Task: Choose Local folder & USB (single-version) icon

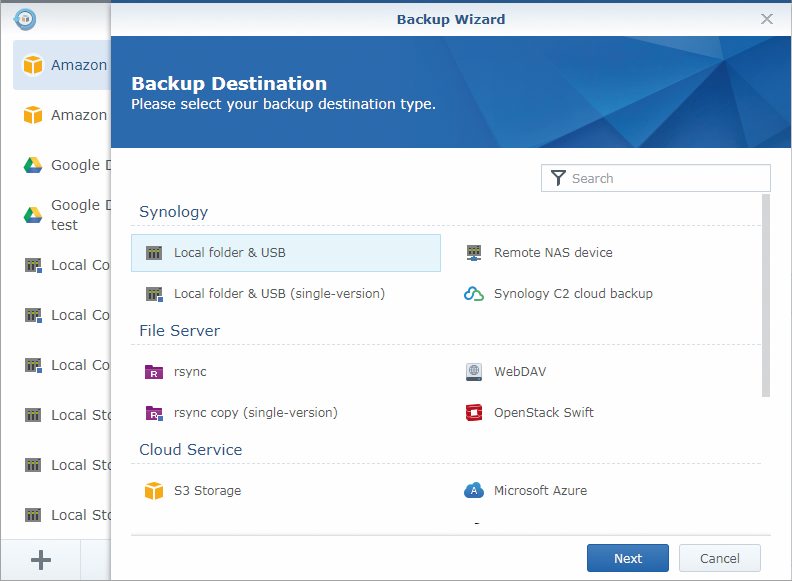Action: pos(154,294)
